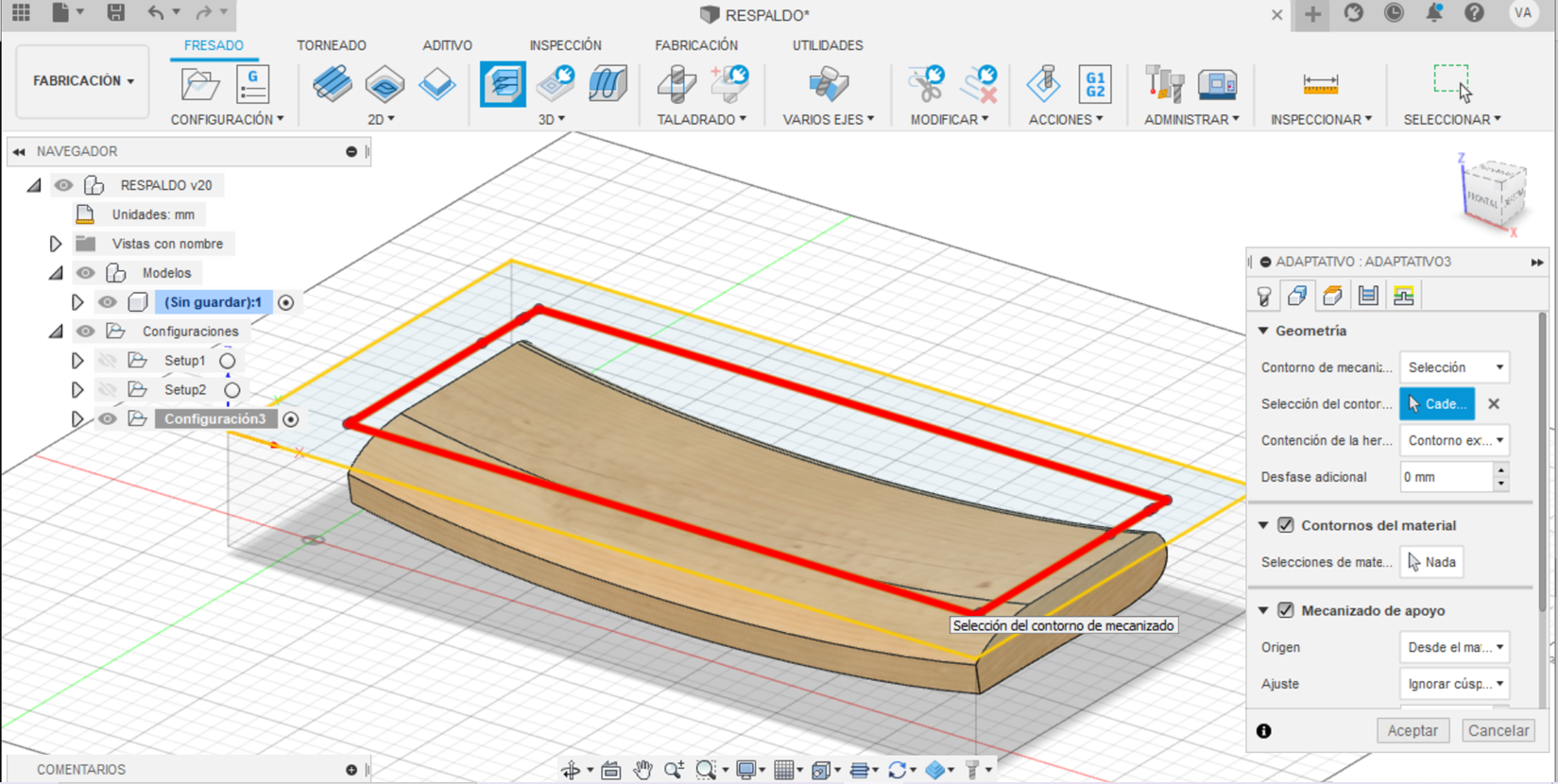The height and width of the screenshot is (784, 1558).
Task: Open the Tool tab in Adaptativo panel
Action: point(1264,297)
